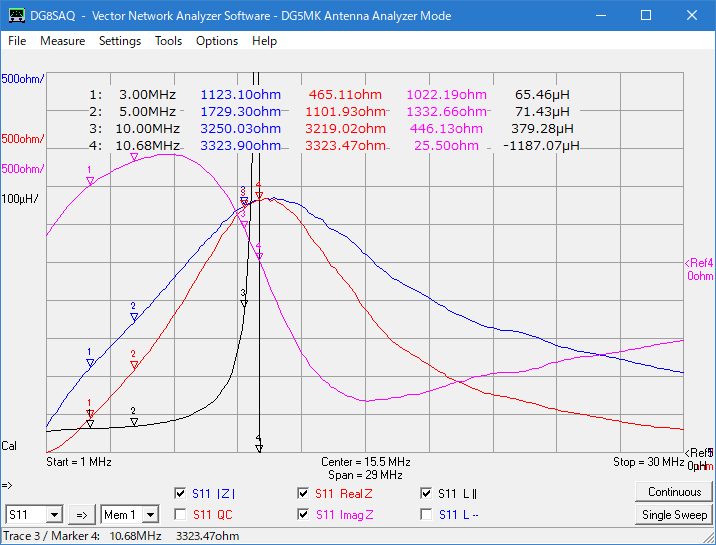Click the Cal status label
The image size is (716, 545).
[9, 445]
